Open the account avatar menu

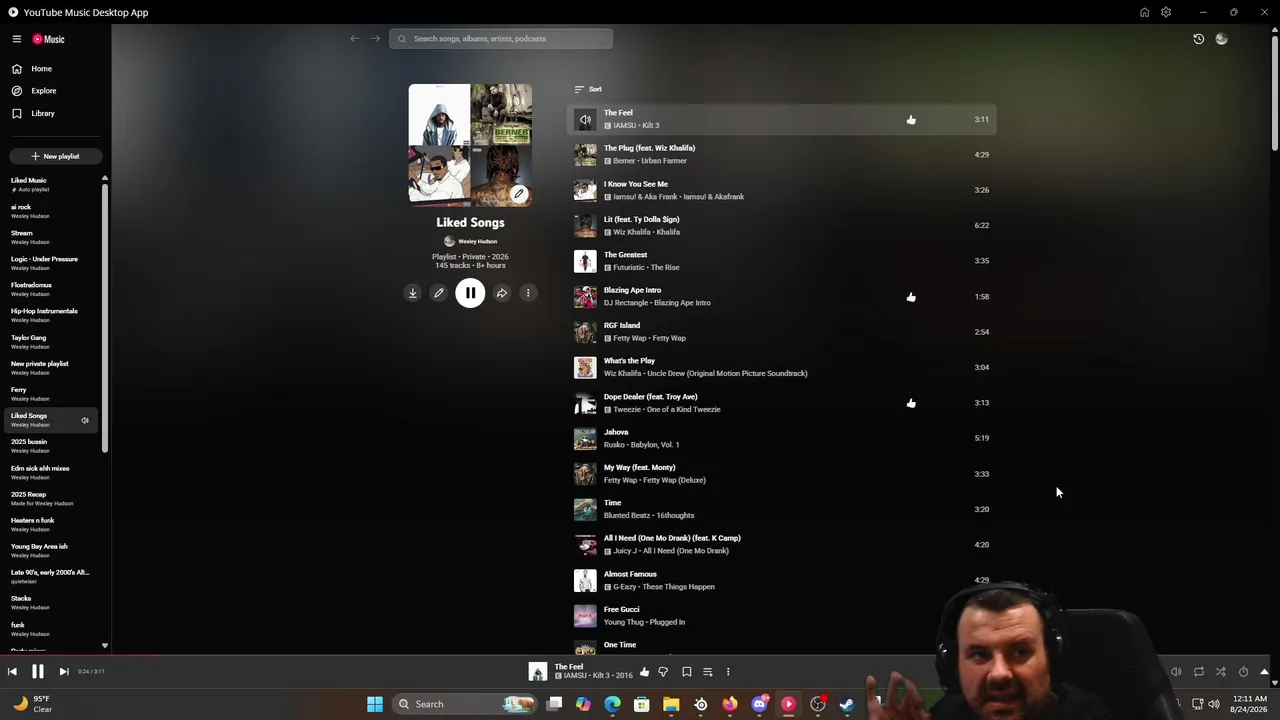tap(1221, 39)
